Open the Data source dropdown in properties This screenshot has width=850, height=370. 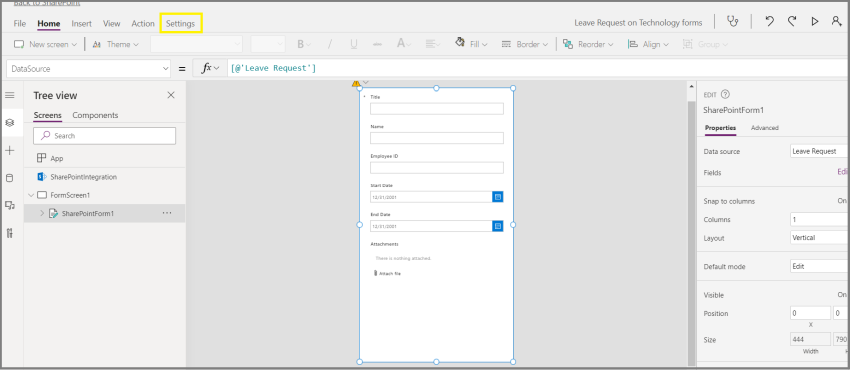pyautogui.click(x=820, y=151)
